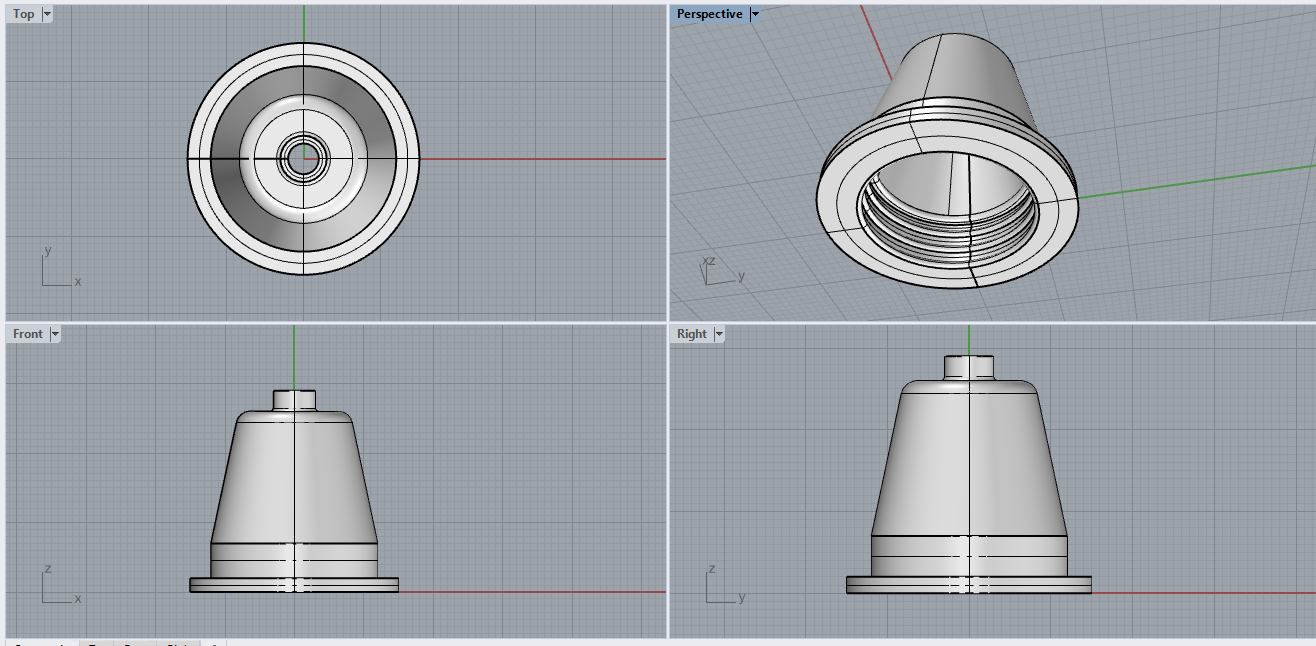Open the Front viewport dropdown arrow
The width and height of the screenshot is (1316, 646).
tap(55, 334)
